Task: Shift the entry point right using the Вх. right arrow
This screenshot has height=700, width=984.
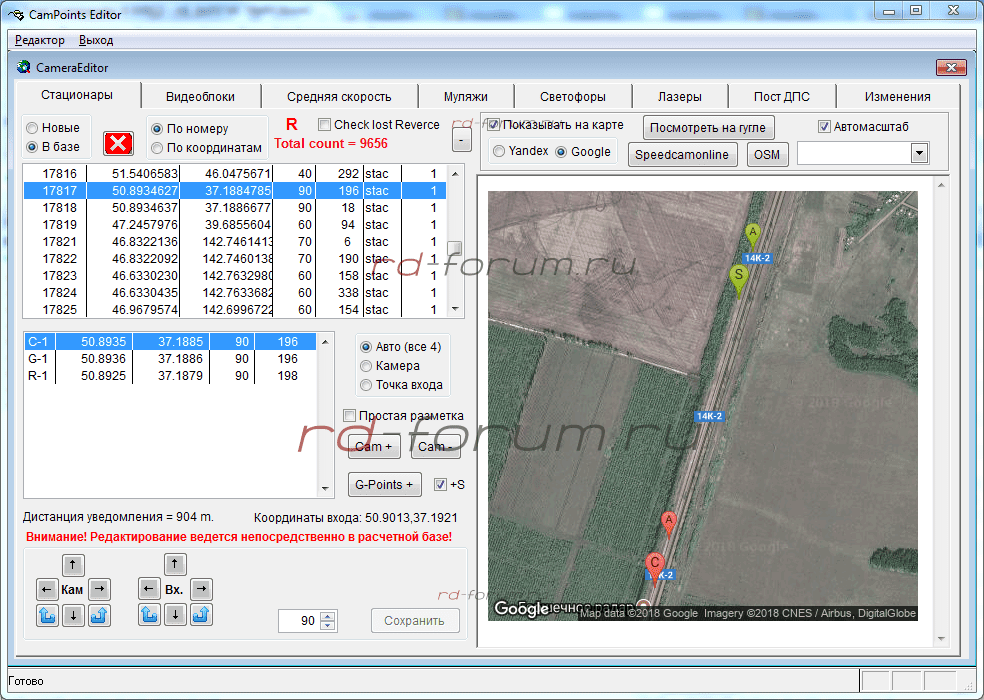Action: click(x=201, y=589)
